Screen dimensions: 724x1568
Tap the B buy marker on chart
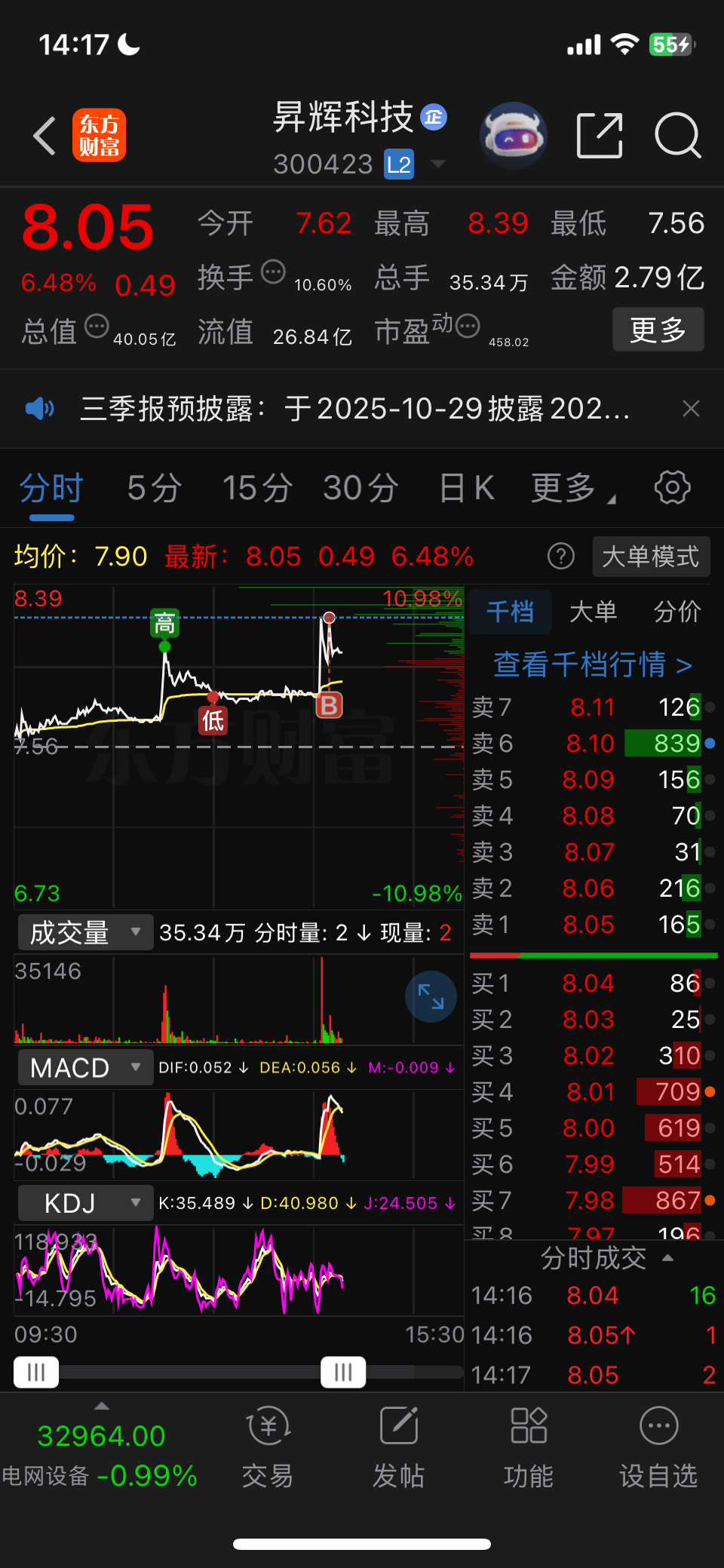329,706
